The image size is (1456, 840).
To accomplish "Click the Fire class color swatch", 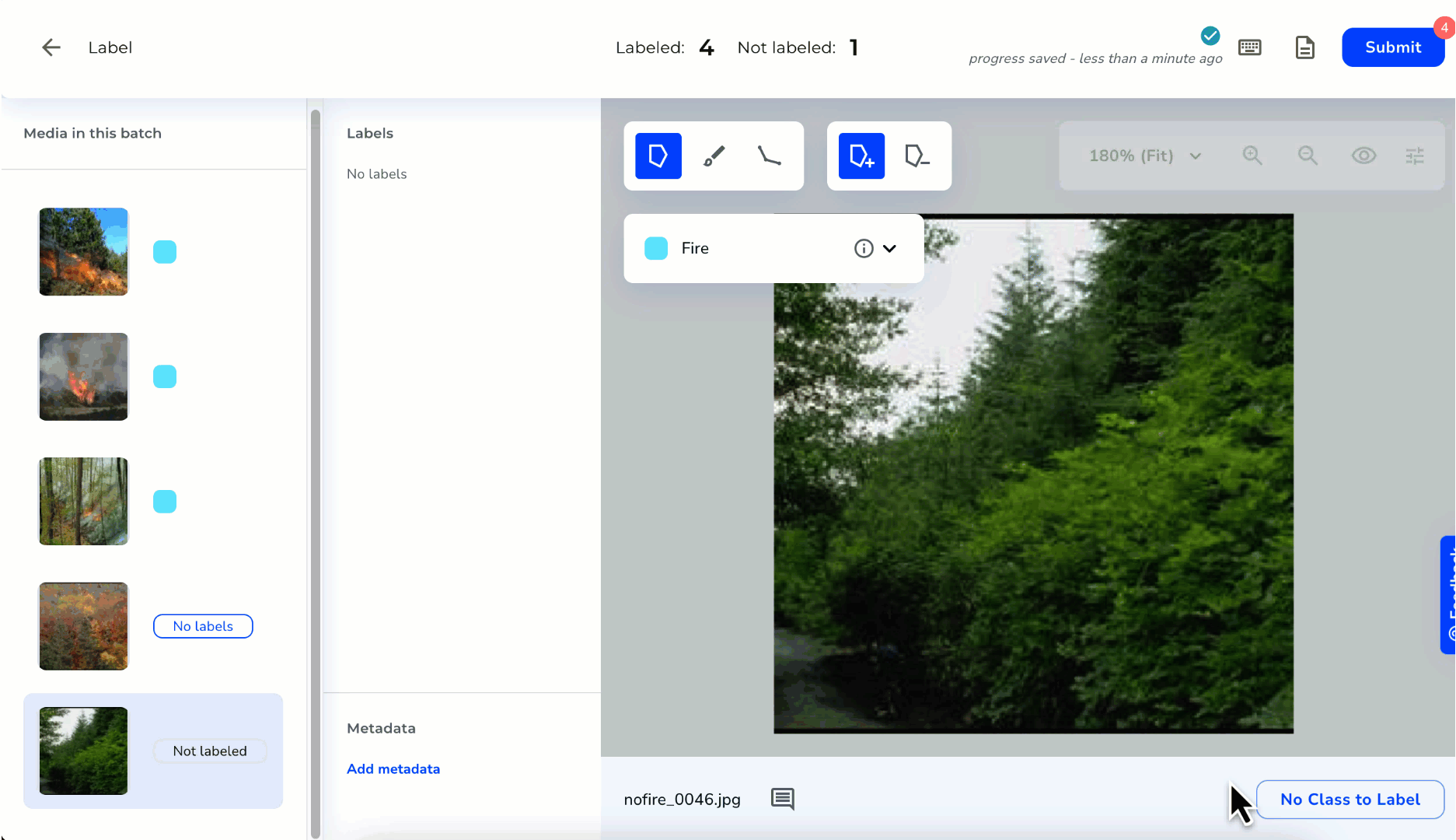I will [656, 248].
